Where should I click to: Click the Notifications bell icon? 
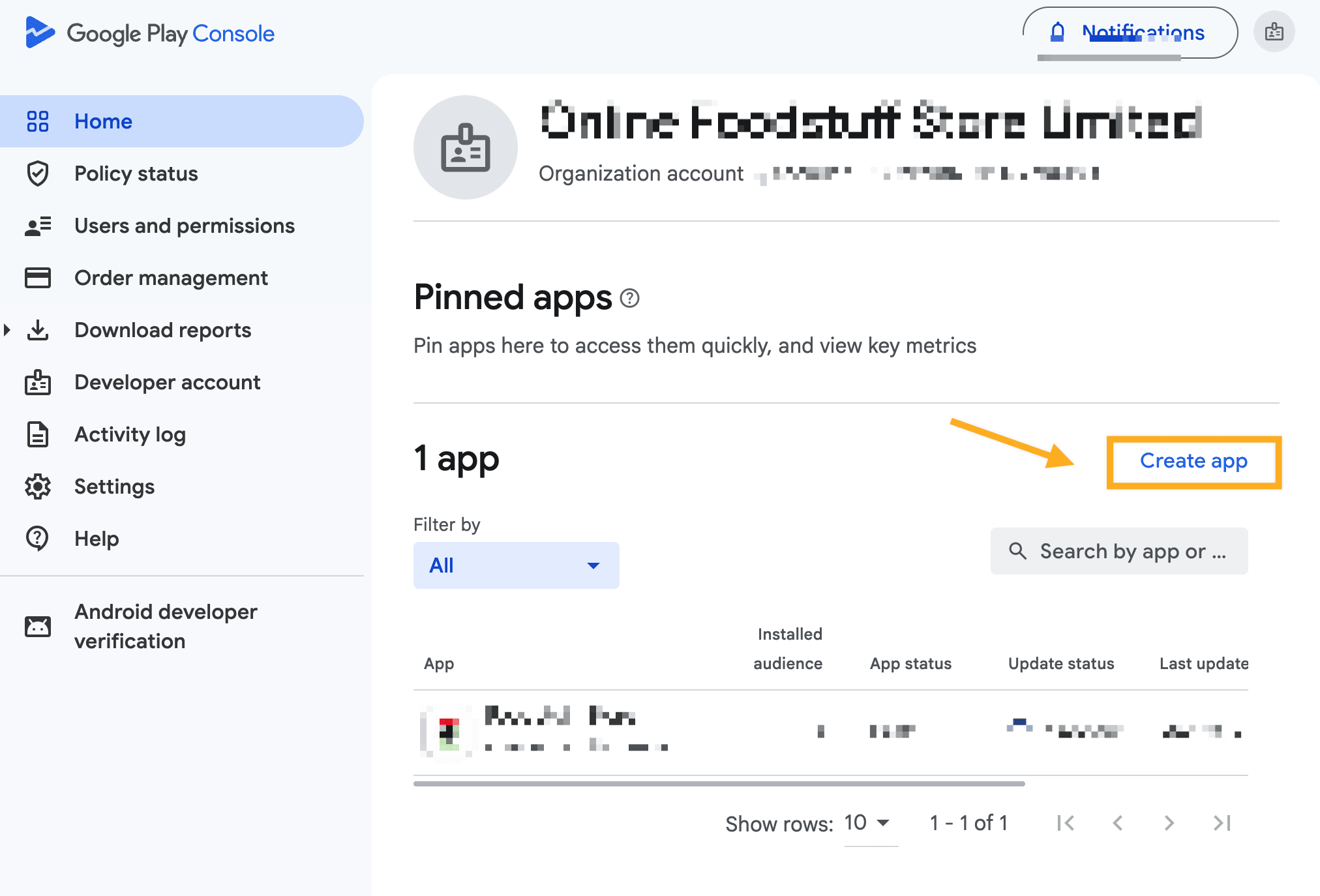pos(1058,32)
